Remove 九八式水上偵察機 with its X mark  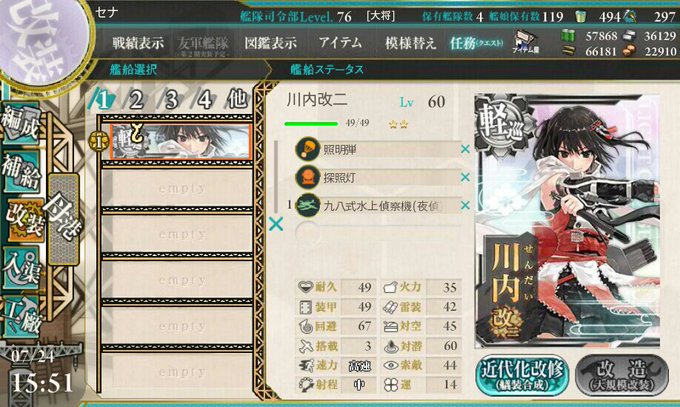pos(465,205)
